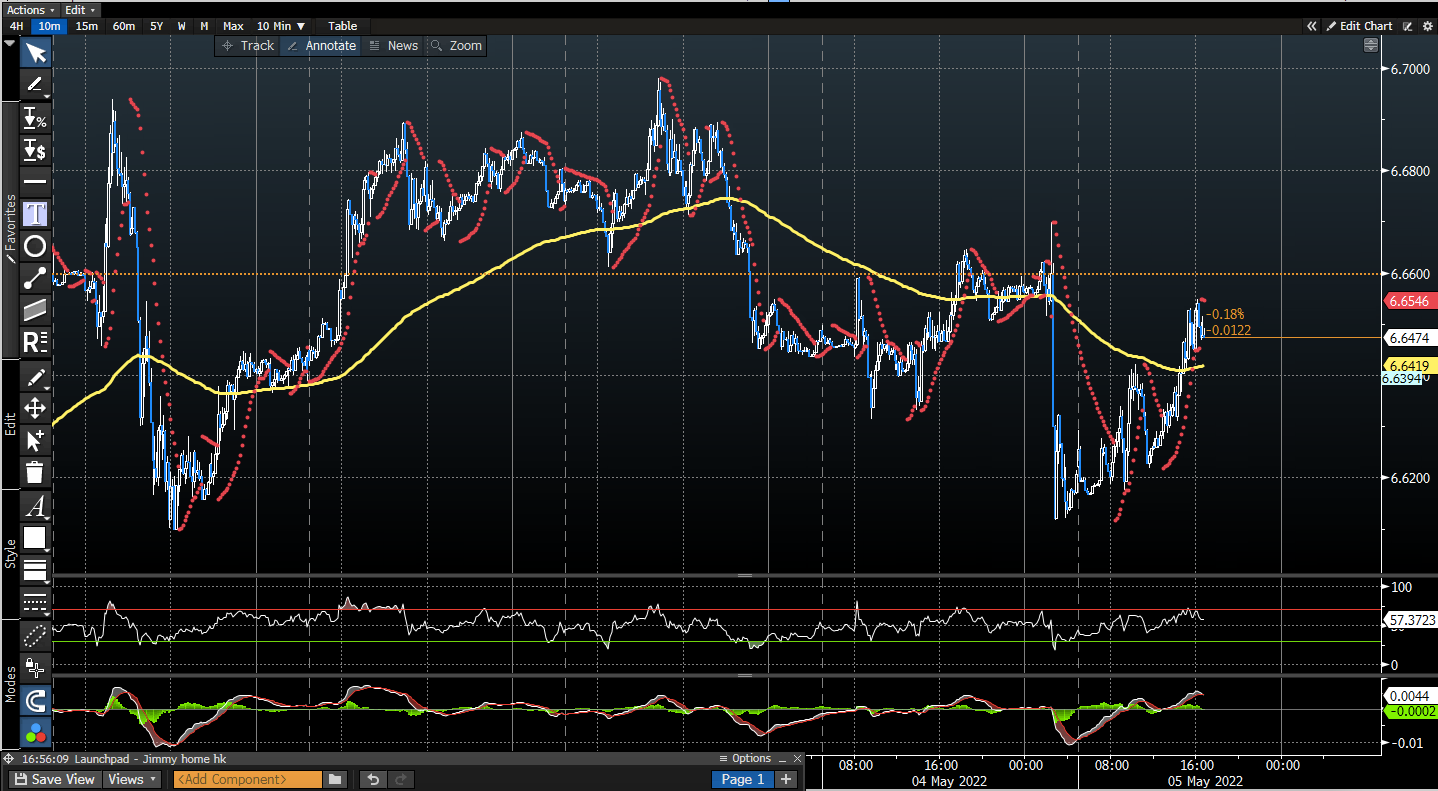Toggle the Track crosshair mode
Viewport: 1438px width, 791px height.
pyautogui.click(x=248, y=46)
